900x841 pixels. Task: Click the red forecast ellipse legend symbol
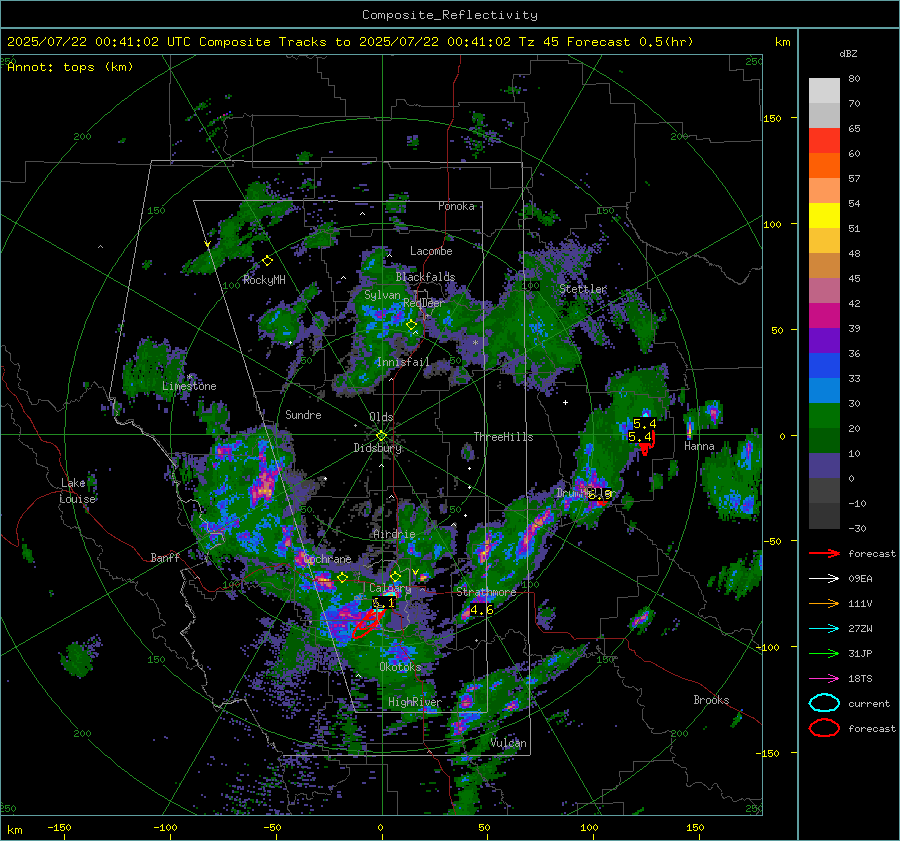click(x=824, y=728)
